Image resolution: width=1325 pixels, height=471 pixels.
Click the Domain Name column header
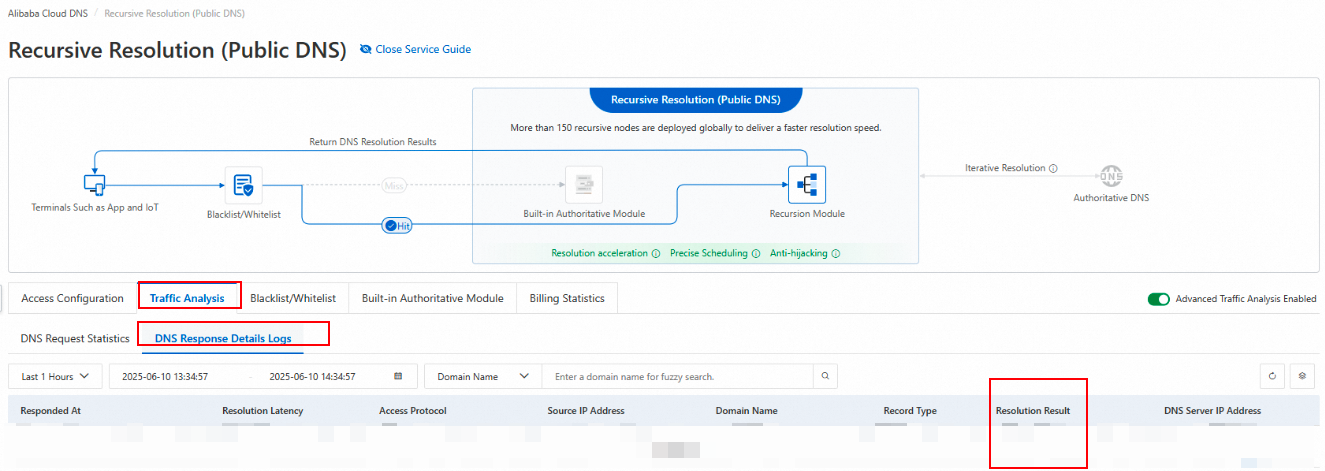(x=746, y=411)
